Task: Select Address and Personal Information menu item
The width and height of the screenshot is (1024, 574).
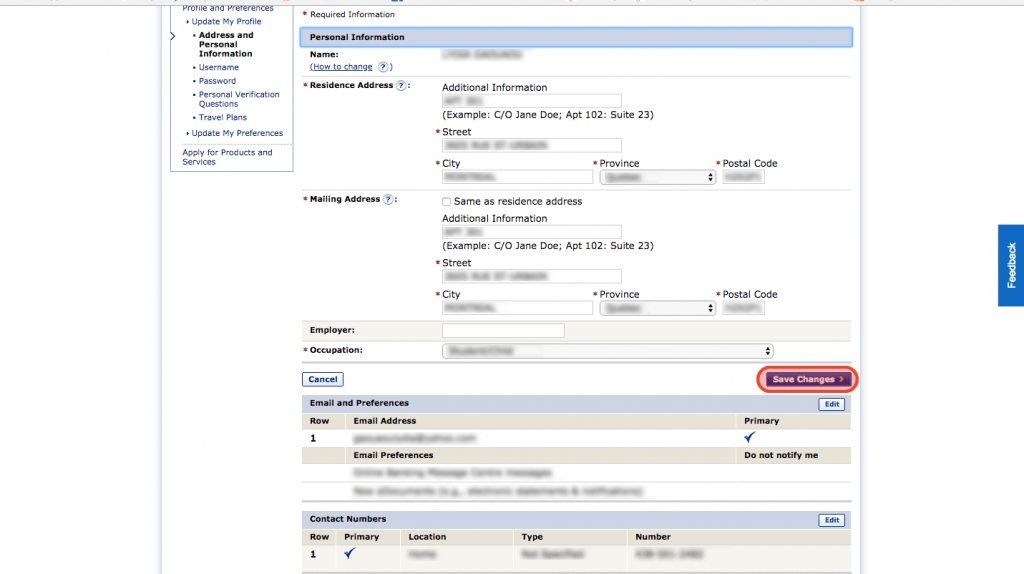Action: 226,44
